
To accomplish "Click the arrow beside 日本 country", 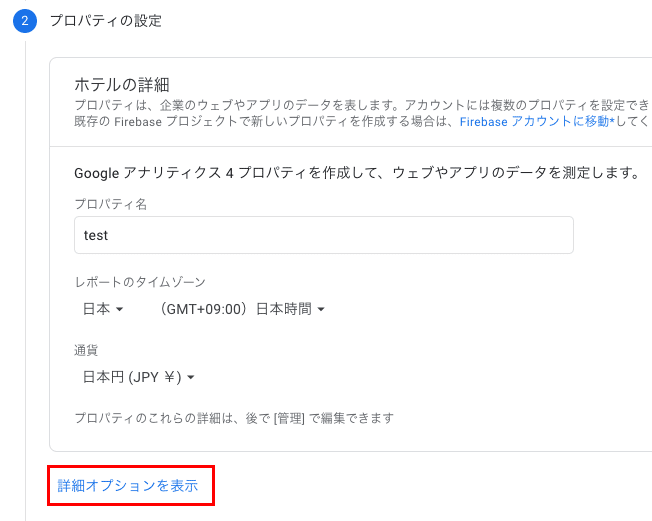I will click(x=119, y=309).
